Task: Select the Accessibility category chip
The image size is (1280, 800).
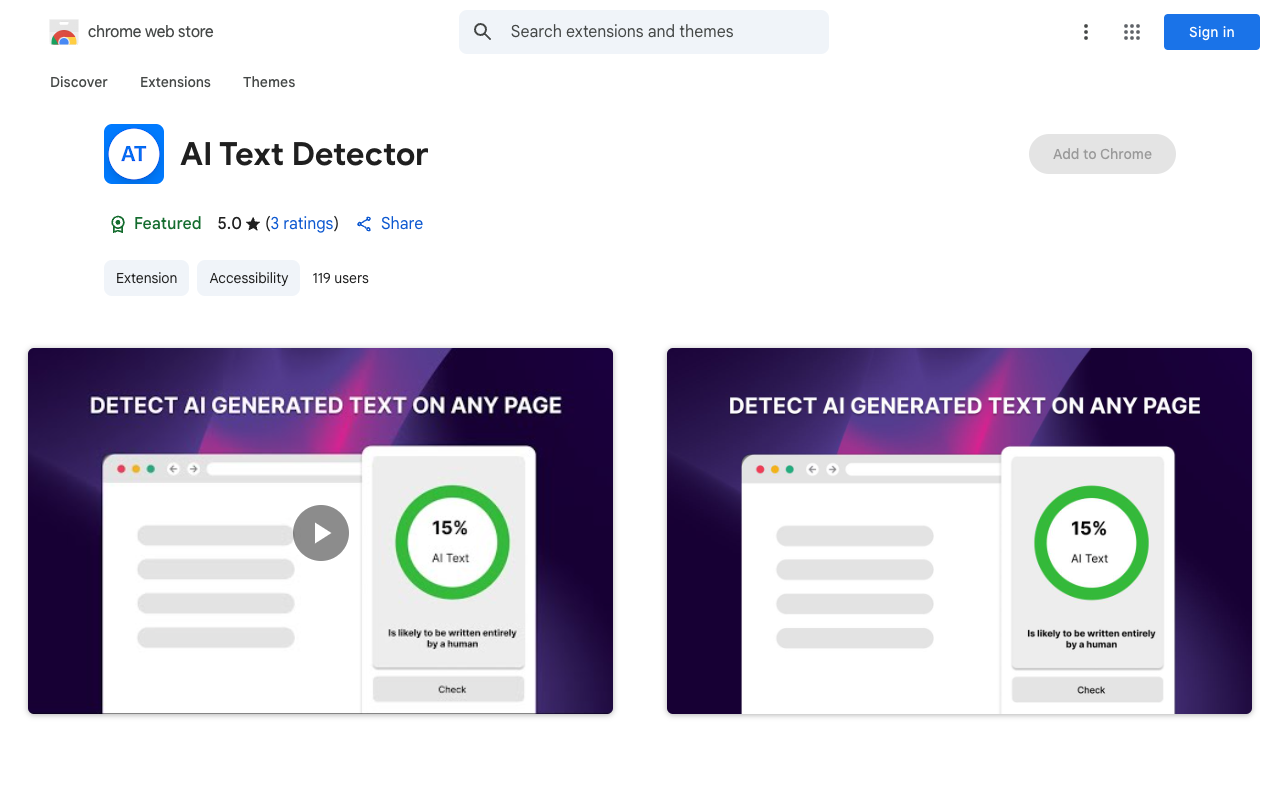Action: 248,278
